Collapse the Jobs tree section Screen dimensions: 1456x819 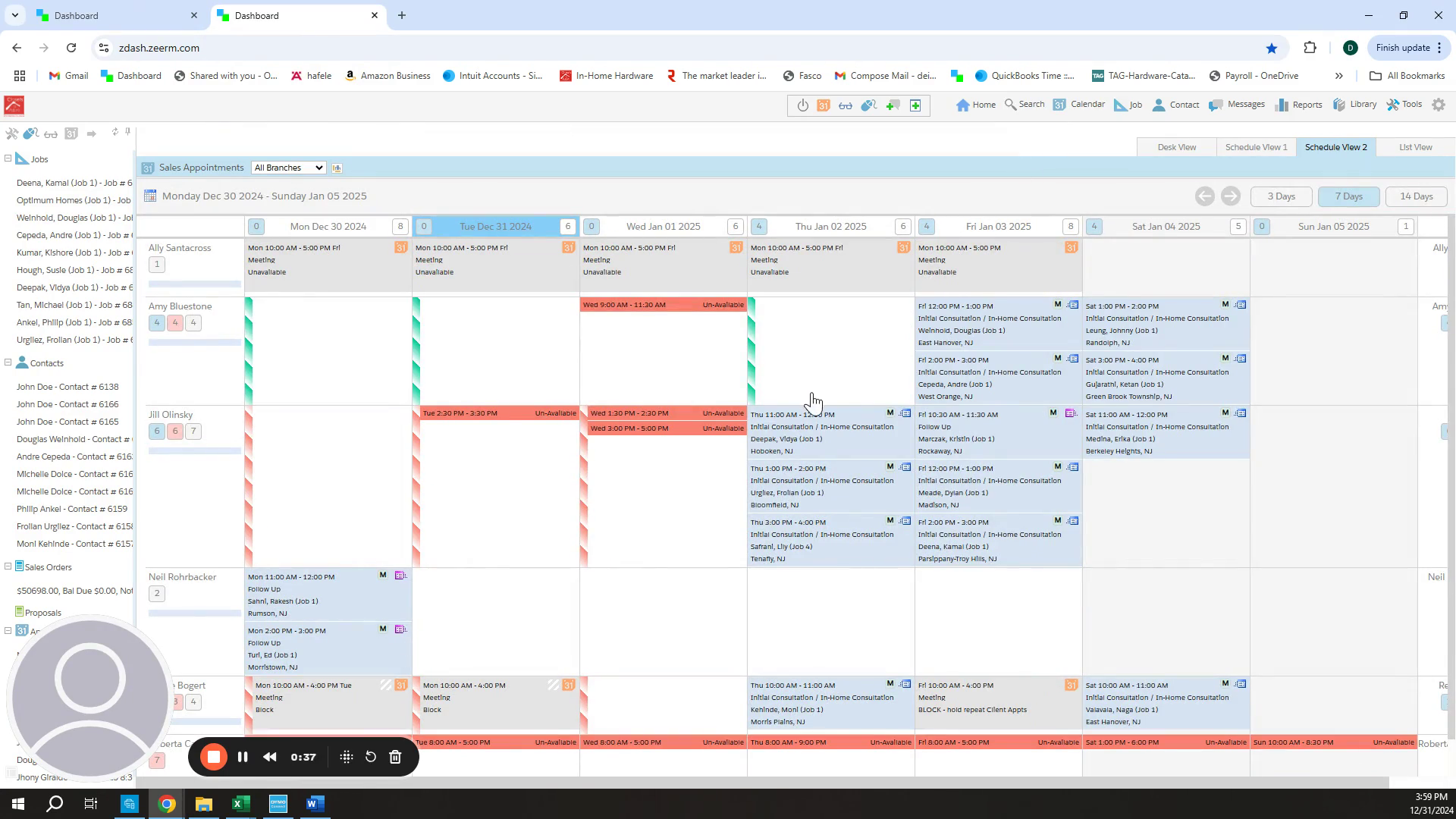pos(8,158)
